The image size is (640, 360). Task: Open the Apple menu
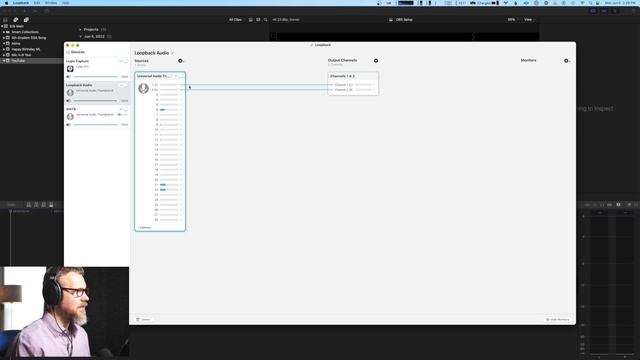coord(6,3)
